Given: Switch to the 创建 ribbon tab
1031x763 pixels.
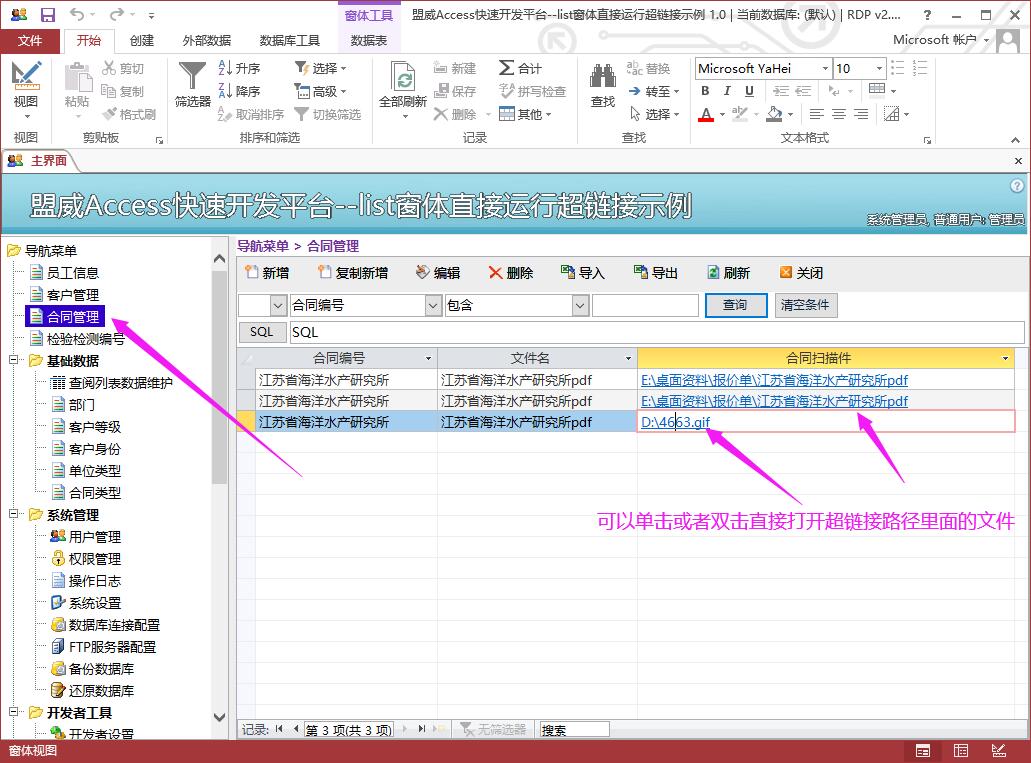Looking at the screenshot, I should click(141, 41).
